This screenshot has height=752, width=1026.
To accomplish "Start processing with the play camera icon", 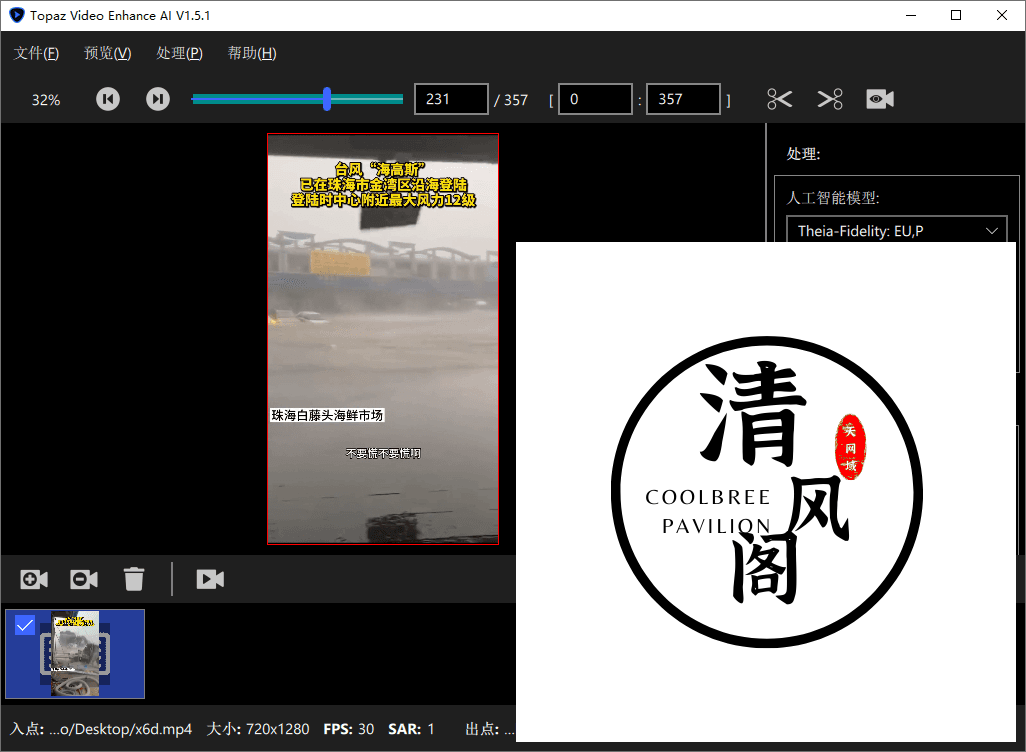I will (x=210, y=579).
